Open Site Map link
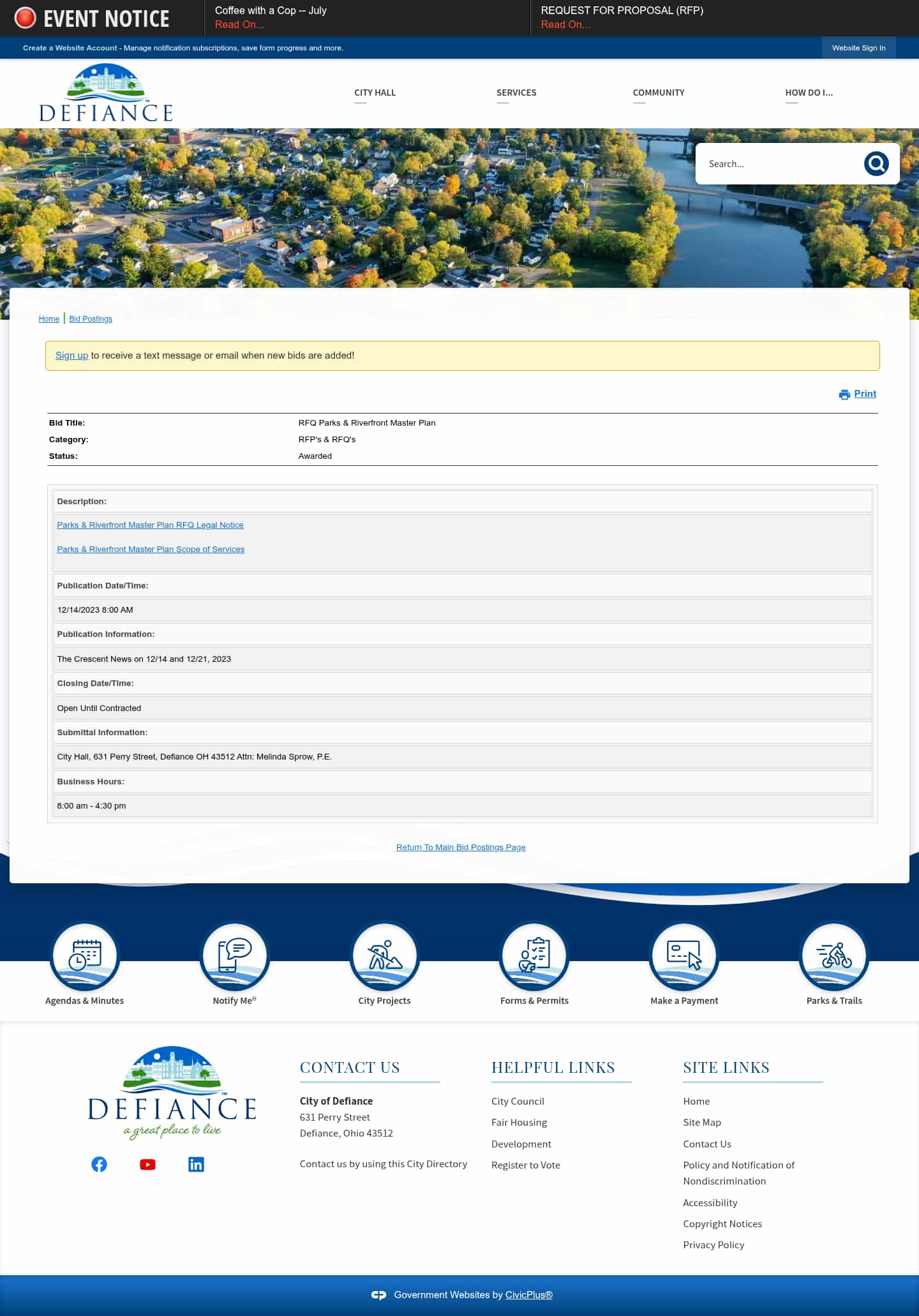The width and height of the screenshot is (919, 1316). 702,1123
